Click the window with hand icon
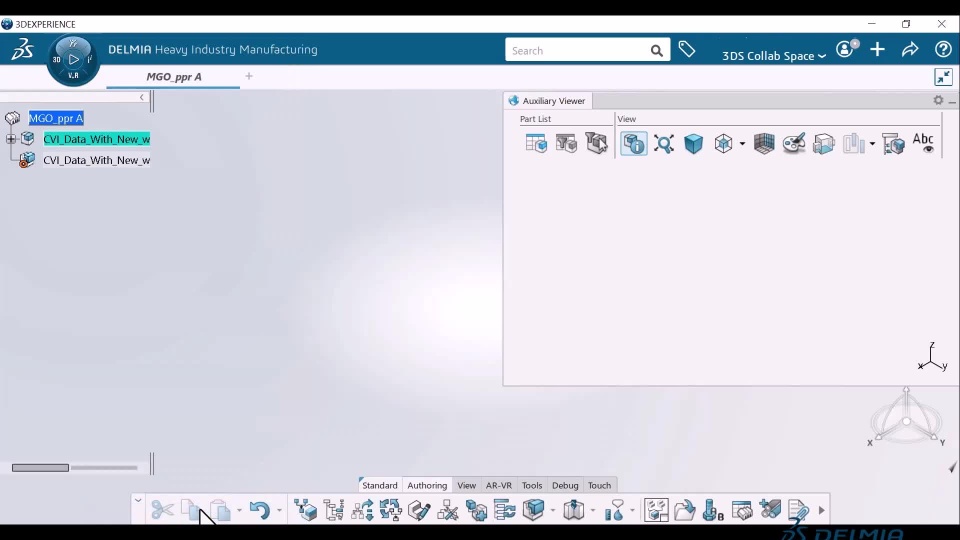 (741, 509)
